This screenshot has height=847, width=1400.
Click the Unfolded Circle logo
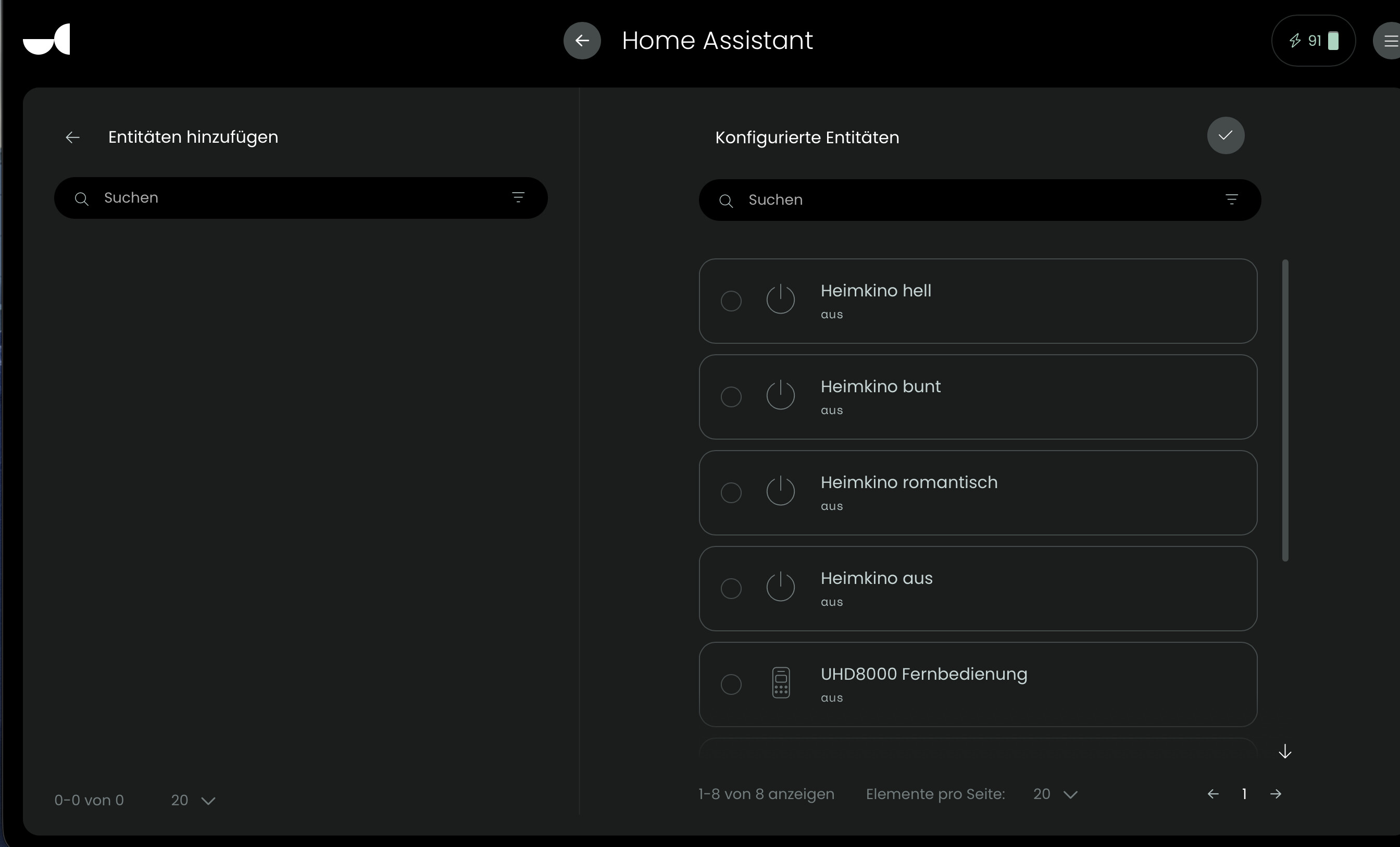click(46, 39)
